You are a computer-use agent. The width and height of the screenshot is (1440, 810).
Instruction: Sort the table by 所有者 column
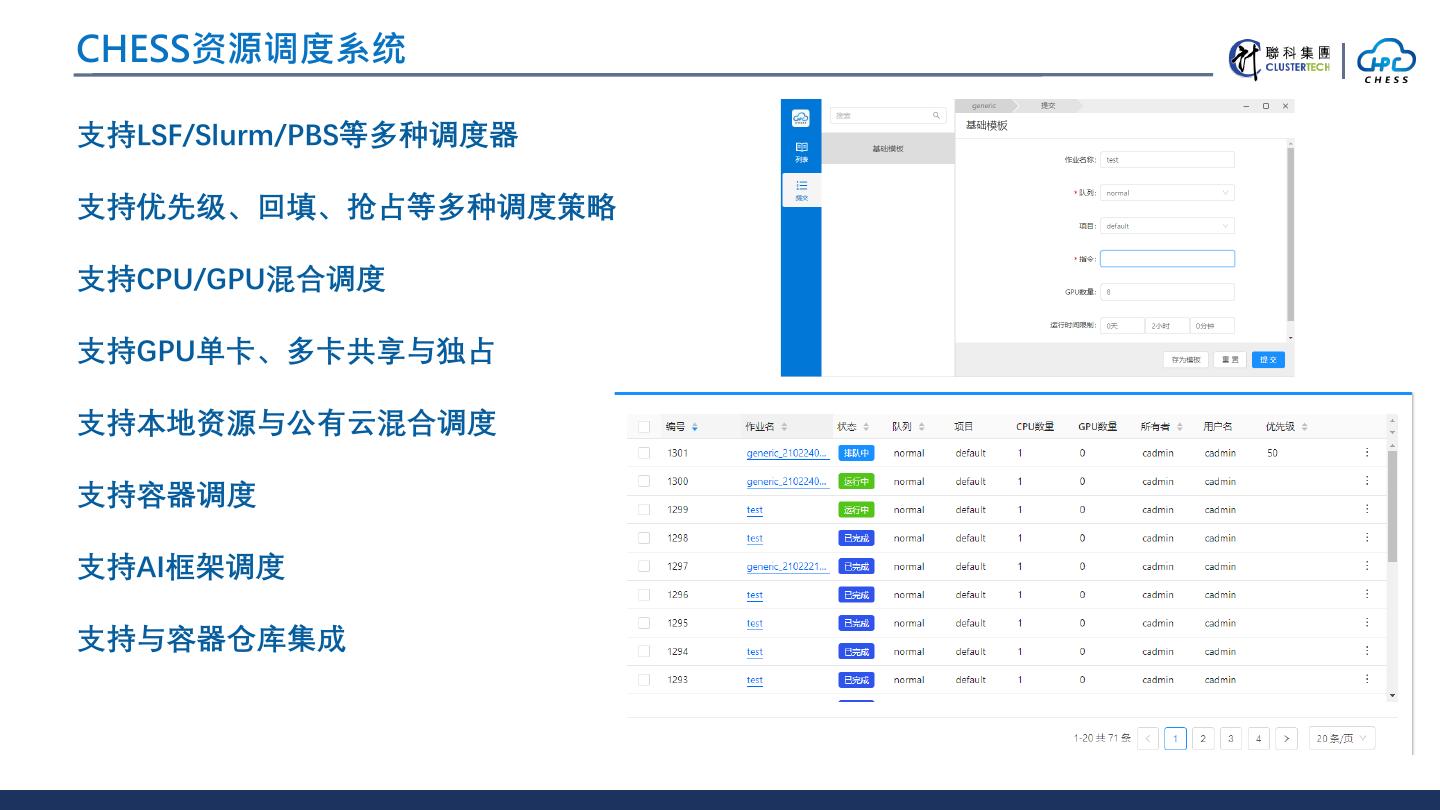click(x=1180, y=427)
